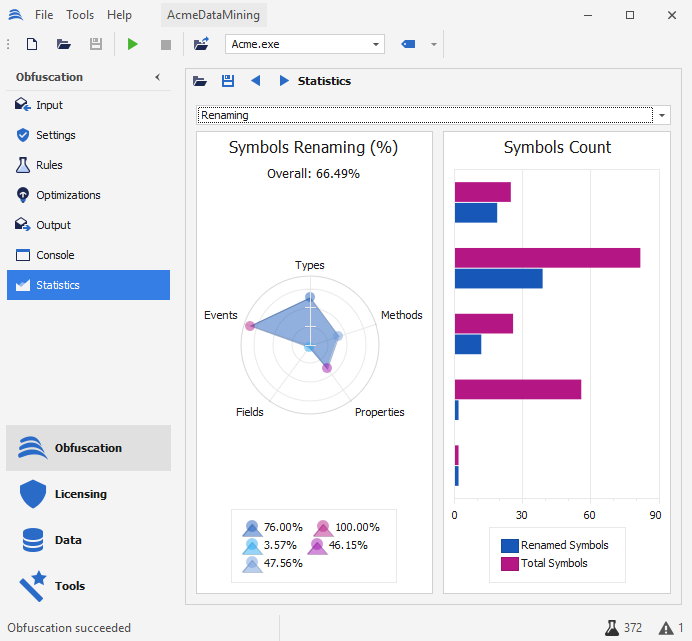692x641 pixels.
Task: Click the warning triangle in the status bar
Action: coord(666,628)
